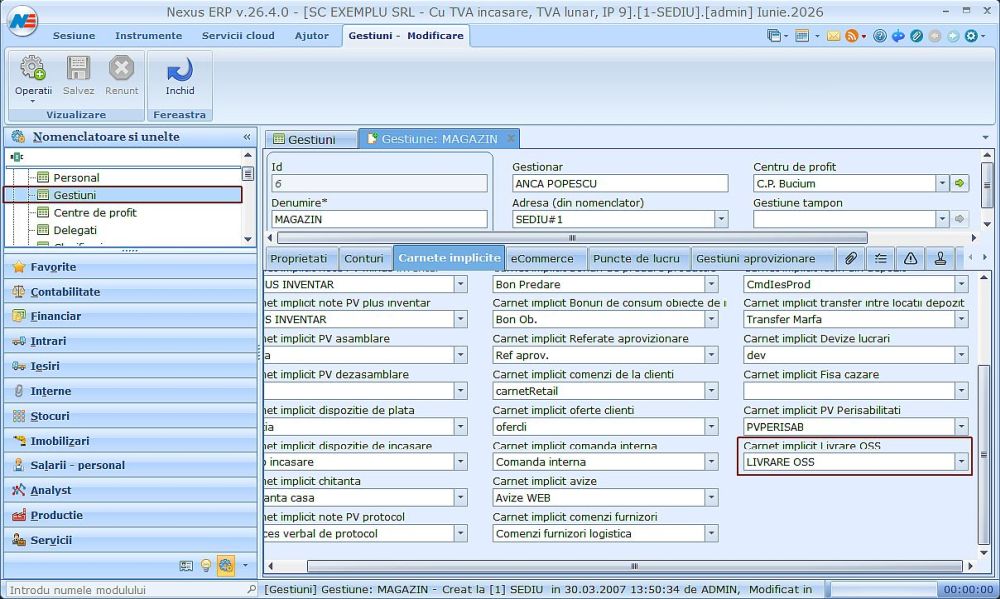Click the paperclip tab icon

pos(851,258)
